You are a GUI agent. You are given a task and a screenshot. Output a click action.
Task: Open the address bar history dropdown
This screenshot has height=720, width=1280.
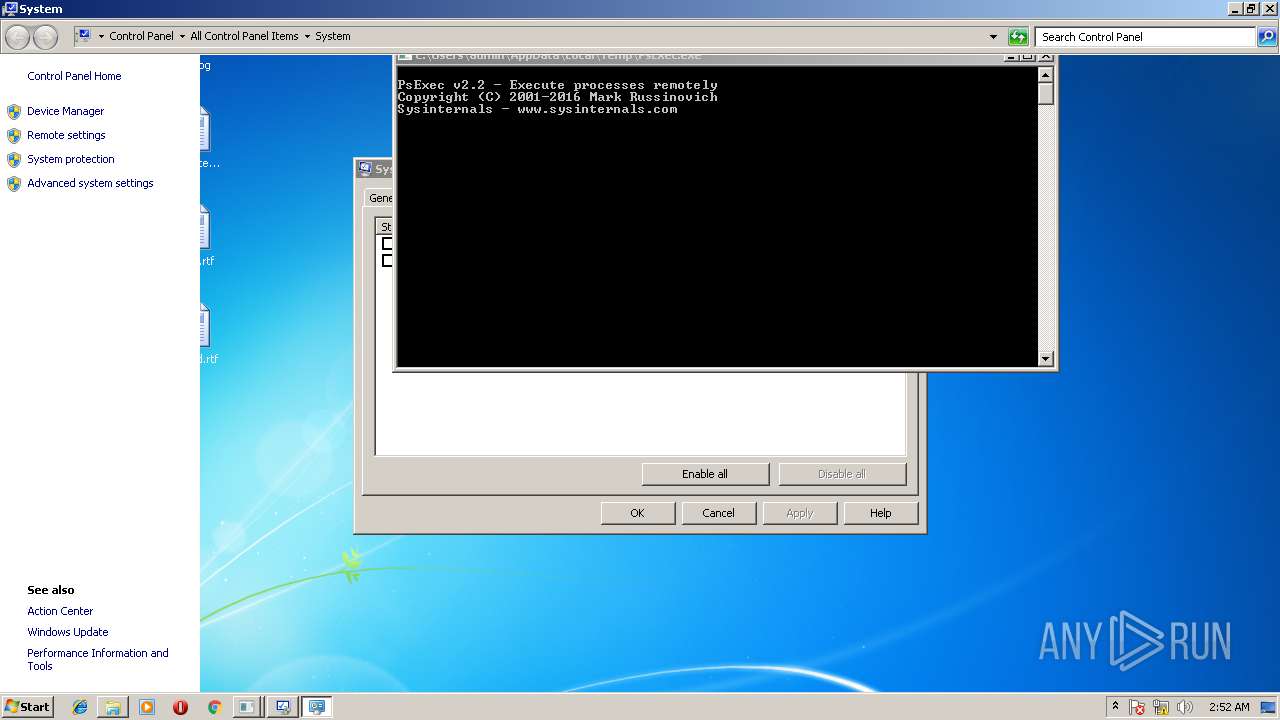[993, 37]
